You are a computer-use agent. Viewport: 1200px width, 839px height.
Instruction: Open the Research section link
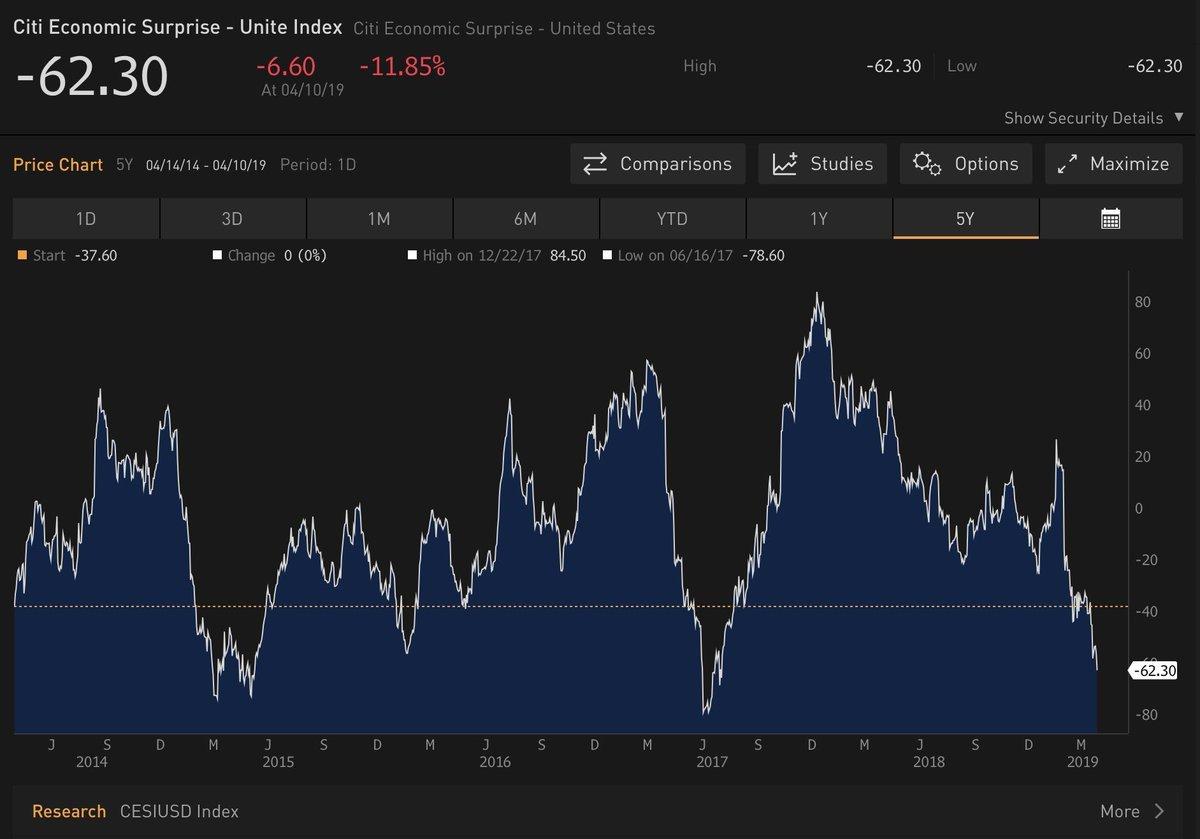pyautogui.click(x=68, y=811)
